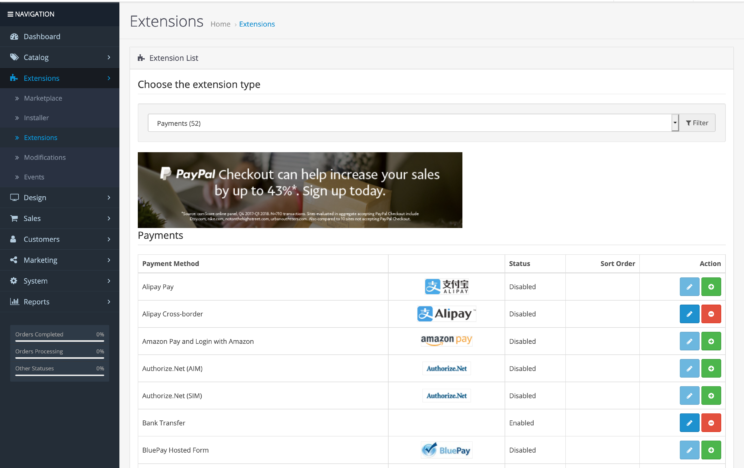Edit Alipay Cross-border settings

(689, 314)
